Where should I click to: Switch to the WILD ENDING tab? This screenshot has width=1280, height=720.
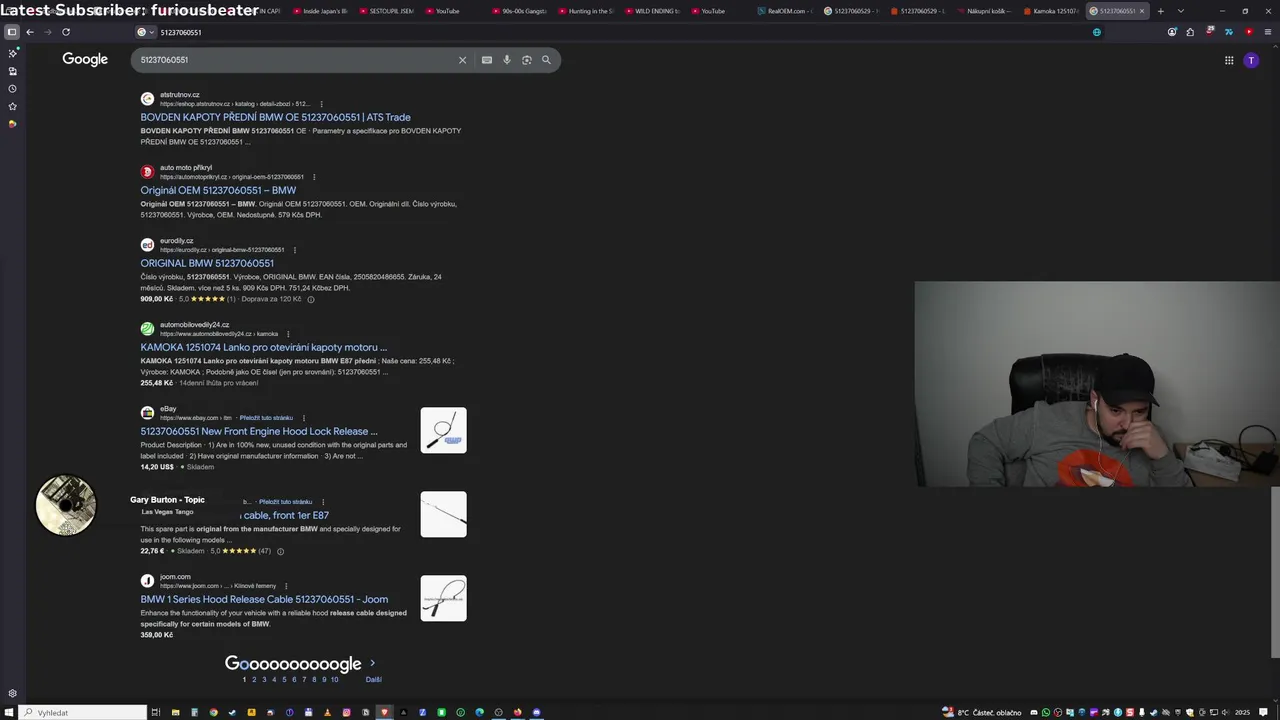pyautogui.click(x=651, y=11)
